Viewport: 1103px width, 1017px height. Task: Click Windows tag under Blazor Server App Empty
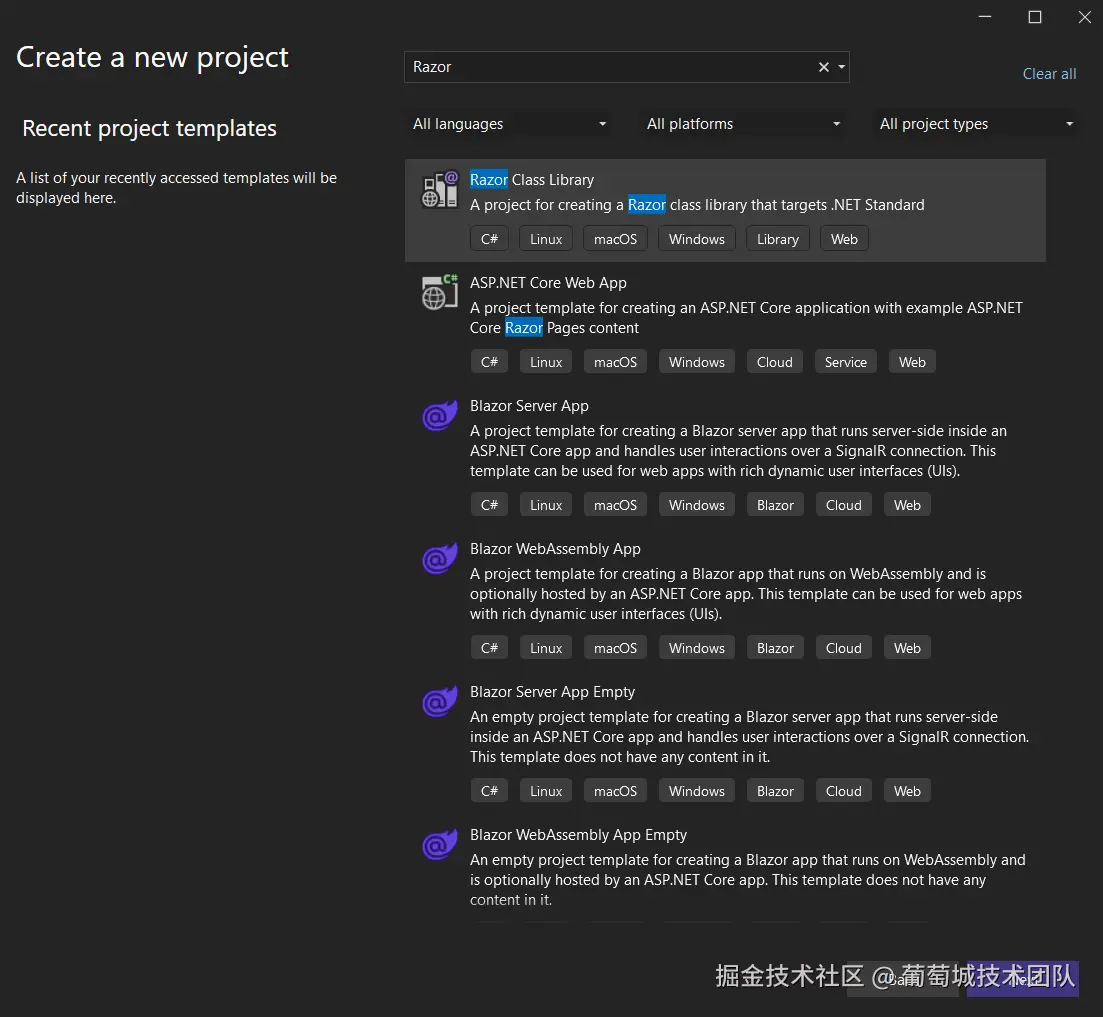[696, 791]
